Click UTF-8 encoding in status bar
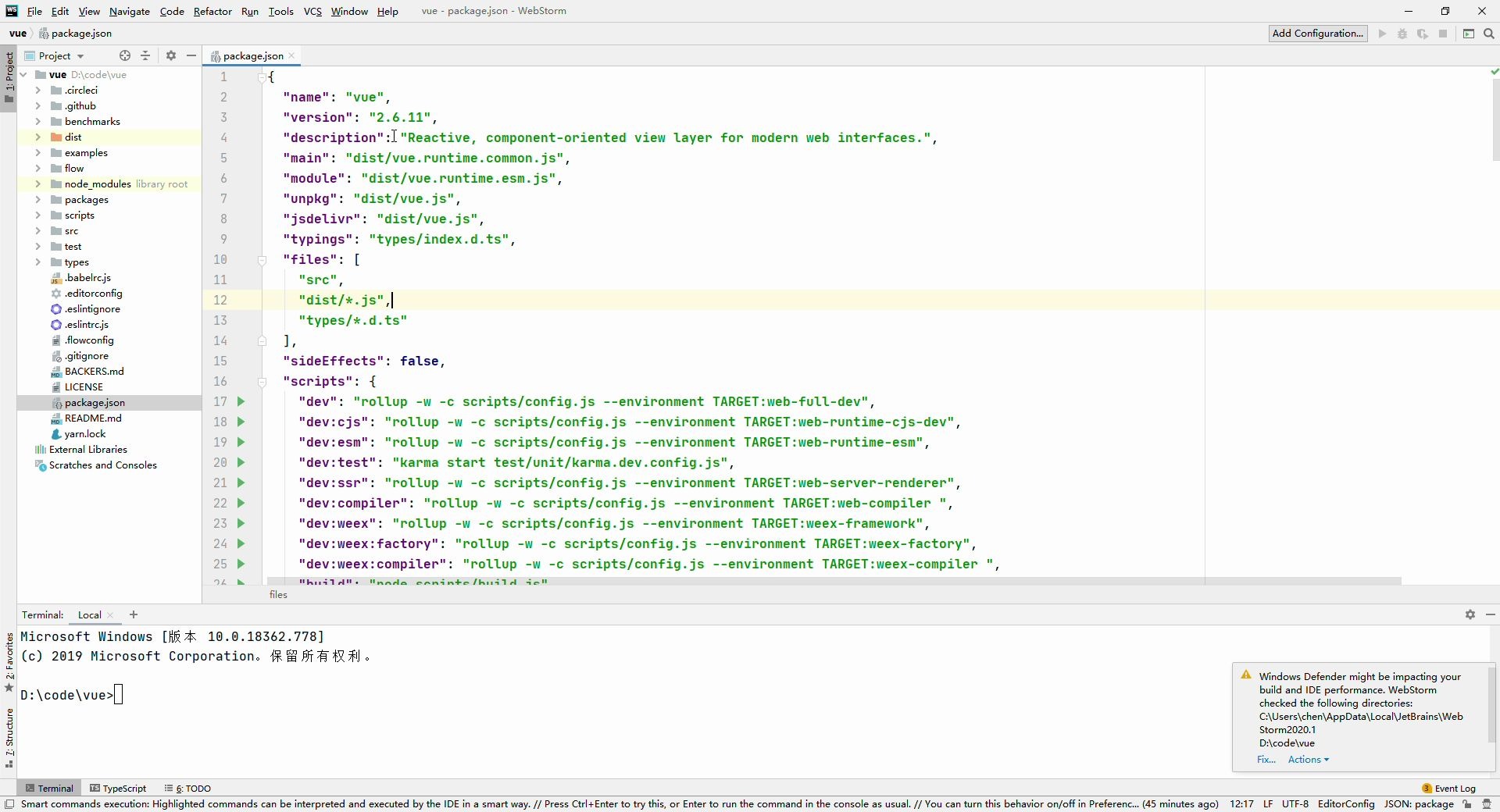 click(x=1295, y=803)
